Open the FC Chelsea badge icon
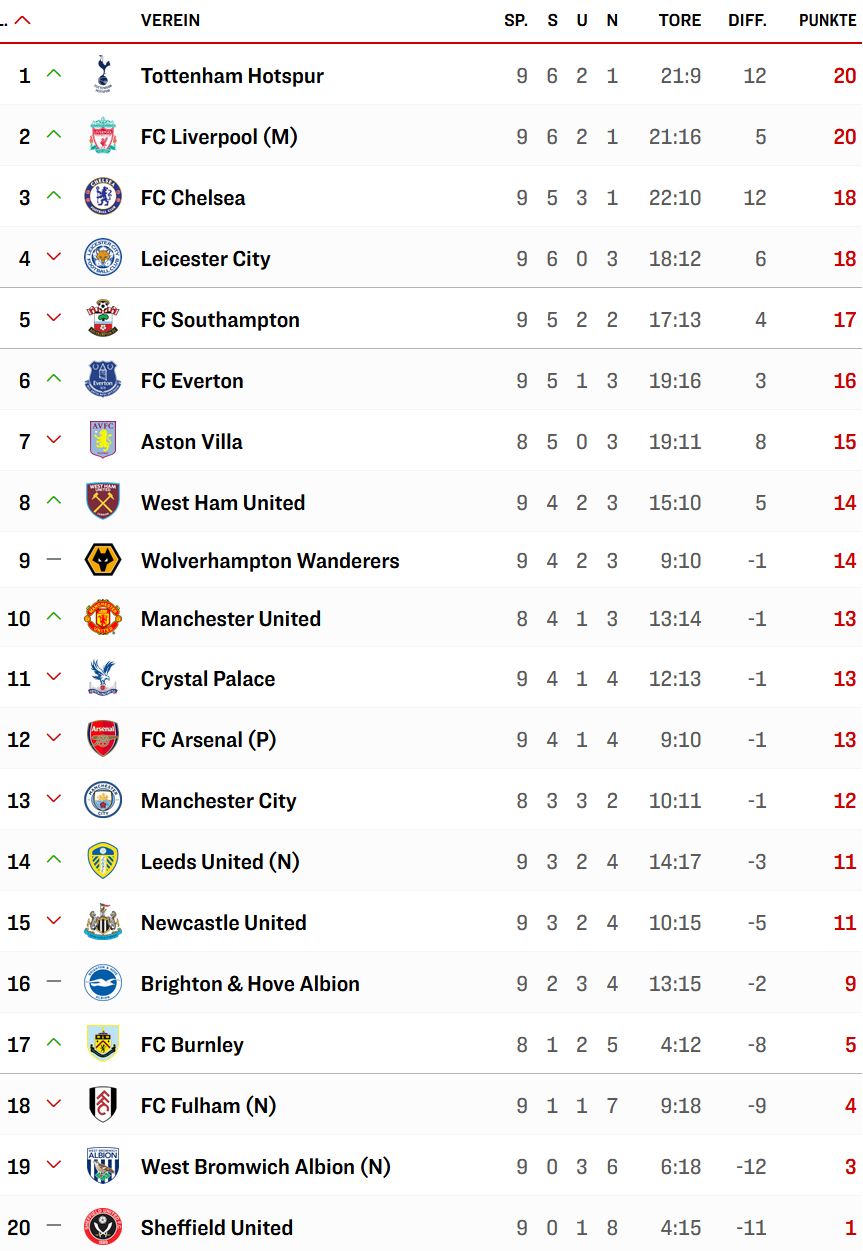 tap(103, 197)
